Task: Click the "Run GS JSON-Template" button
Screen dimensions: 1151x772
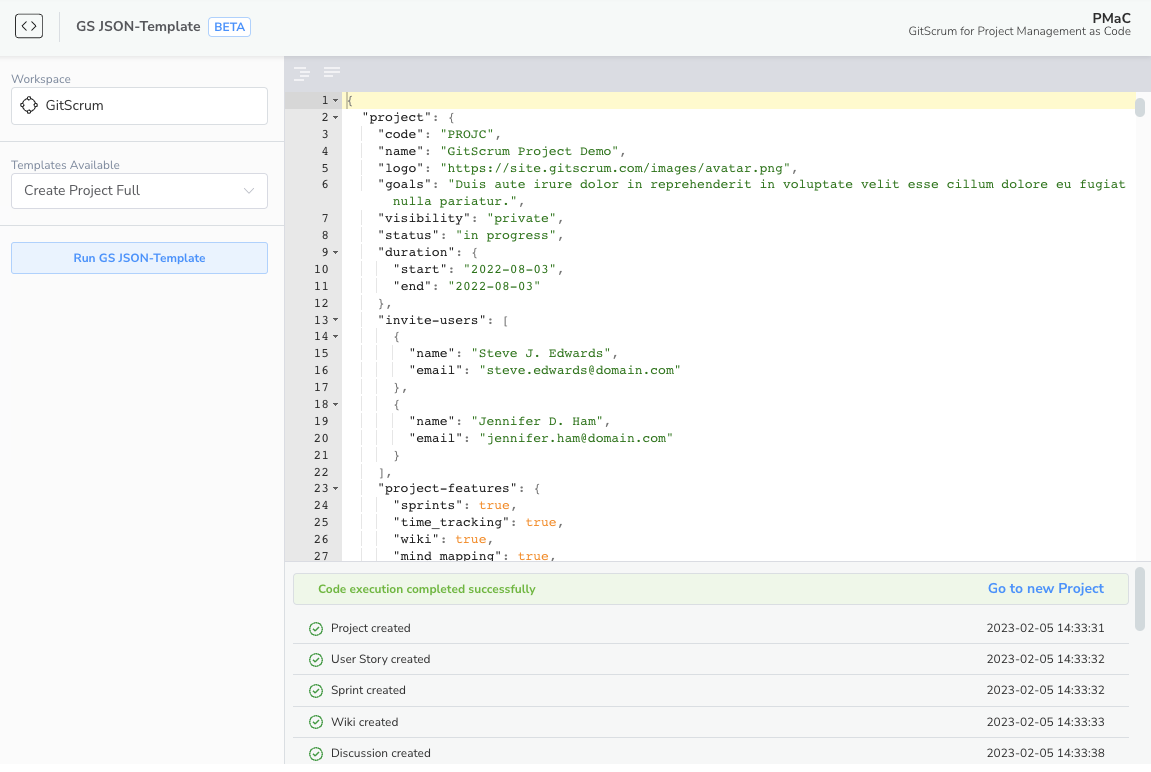Action: tap(139, 257)
